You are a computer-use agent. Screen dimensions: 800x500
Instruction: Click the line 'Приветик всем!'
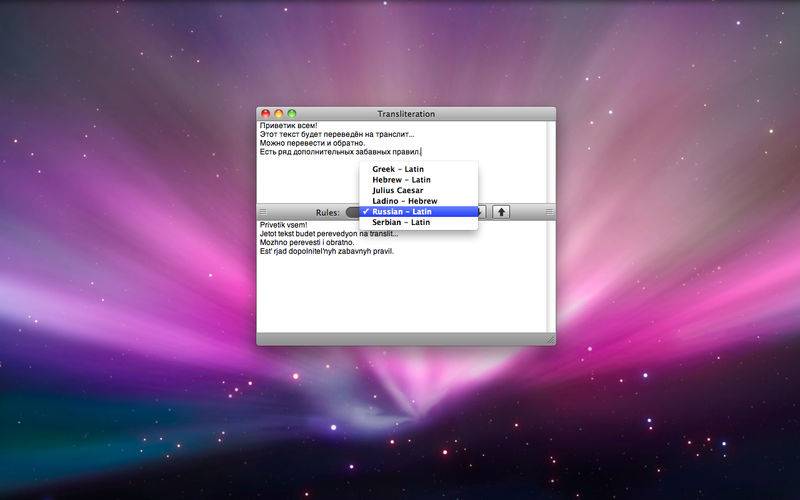288,126
